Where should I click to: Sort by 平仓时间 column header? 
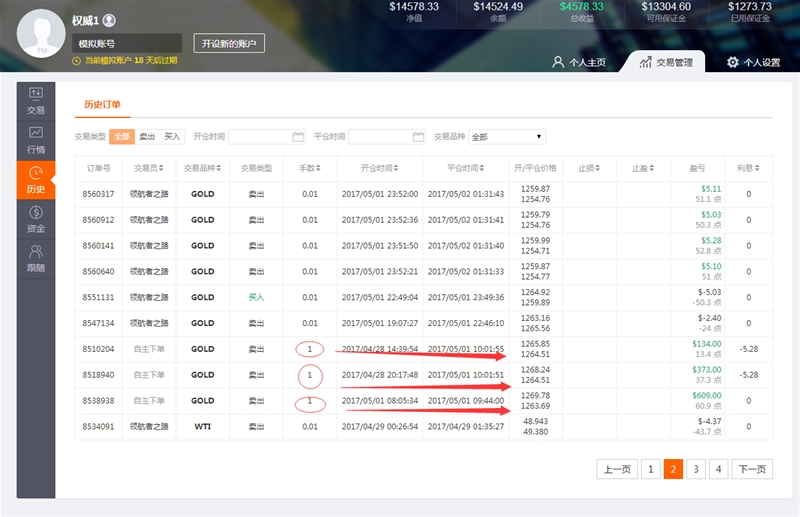point(466,168)
